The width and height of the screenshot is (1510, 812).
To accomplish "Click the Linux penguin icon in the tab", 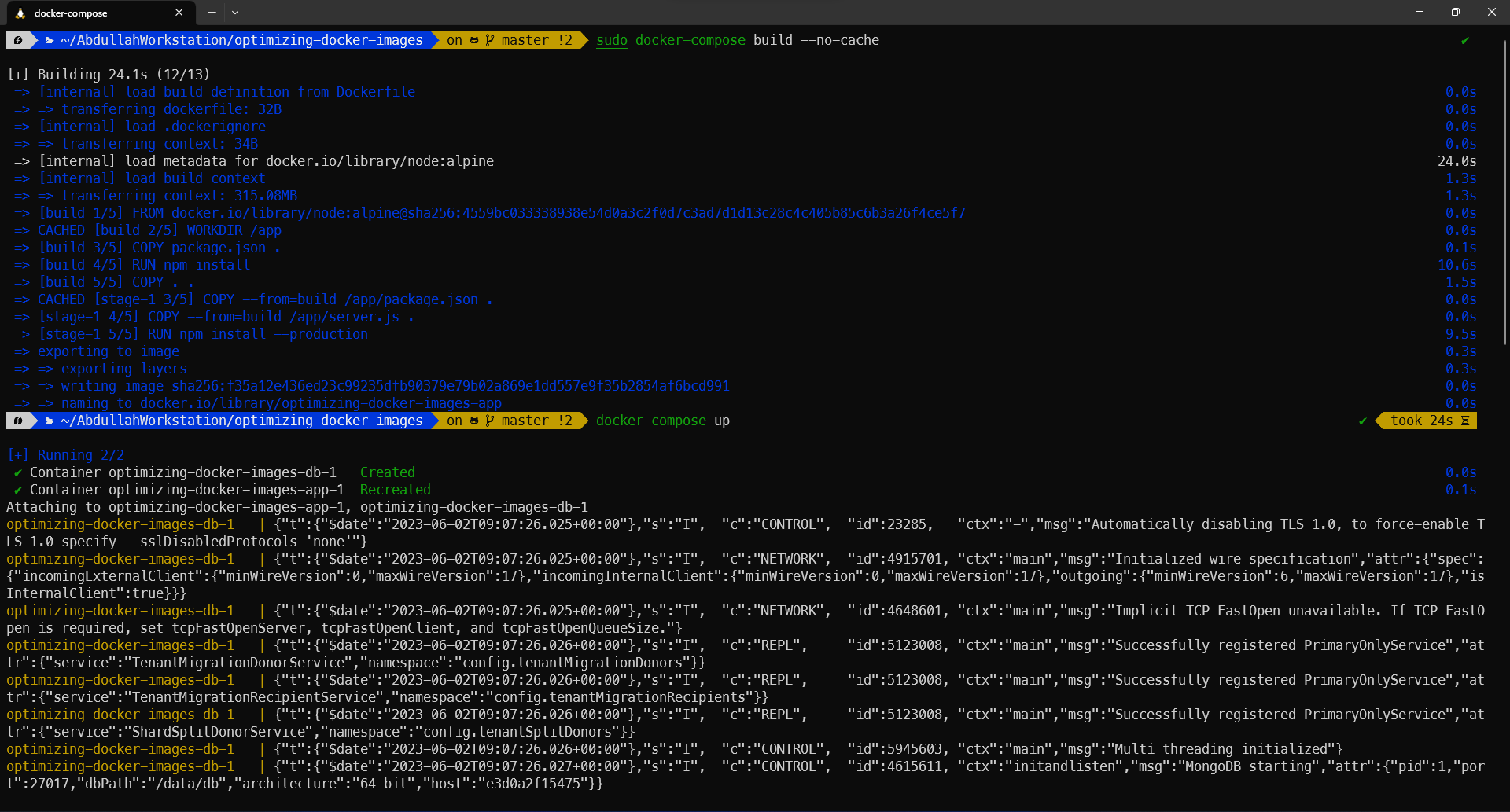I will [20, 13].
